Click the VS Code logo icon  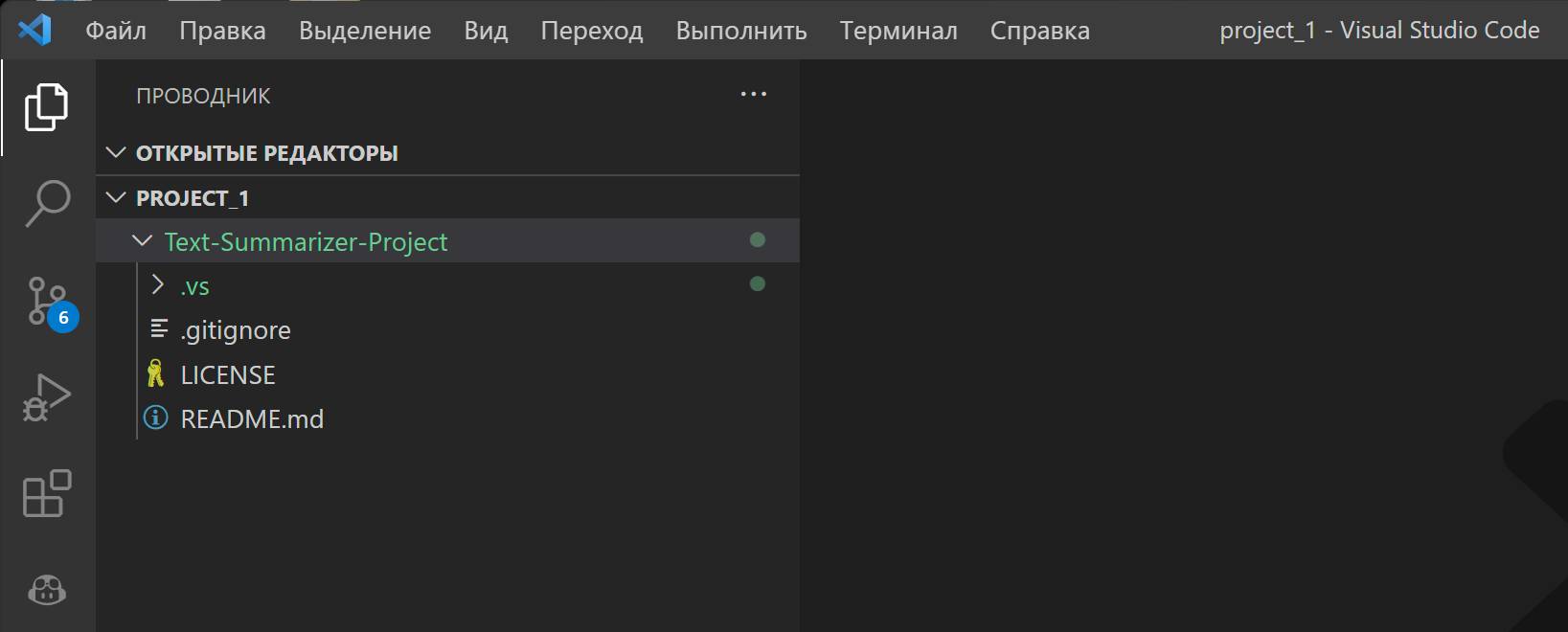[x=34, y=30]
